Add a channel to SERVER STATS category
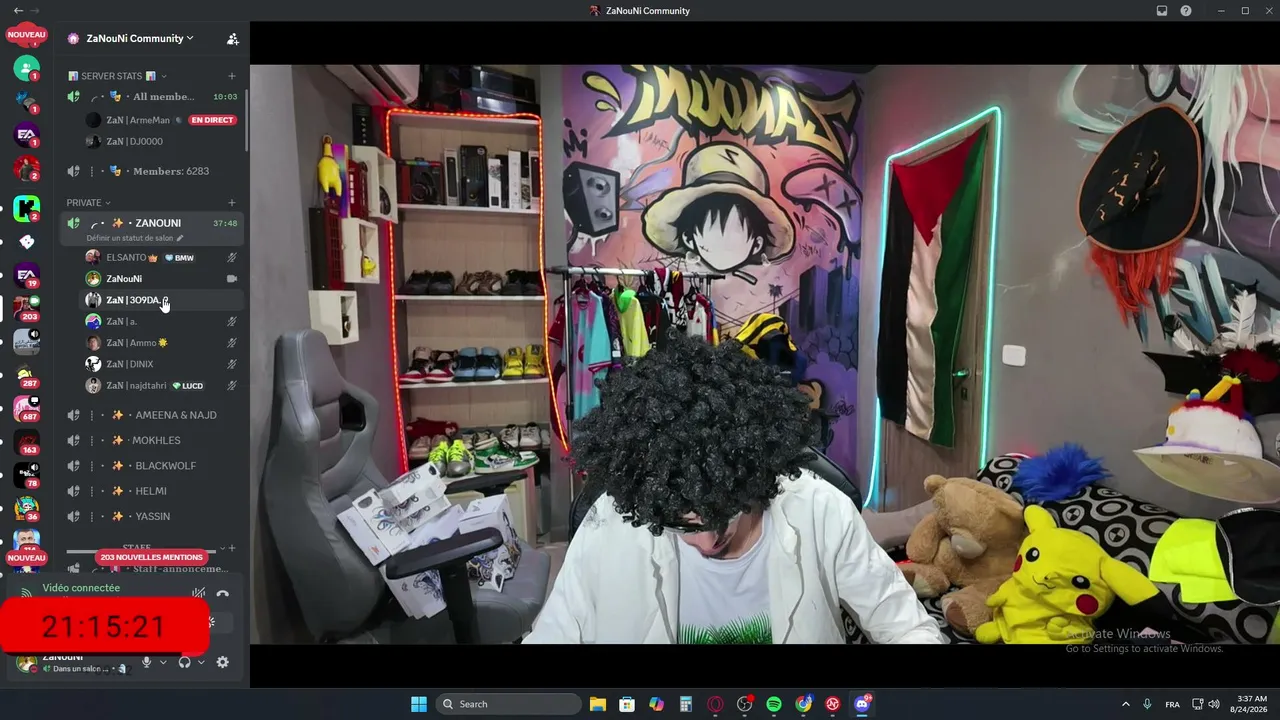 (232, 76)
